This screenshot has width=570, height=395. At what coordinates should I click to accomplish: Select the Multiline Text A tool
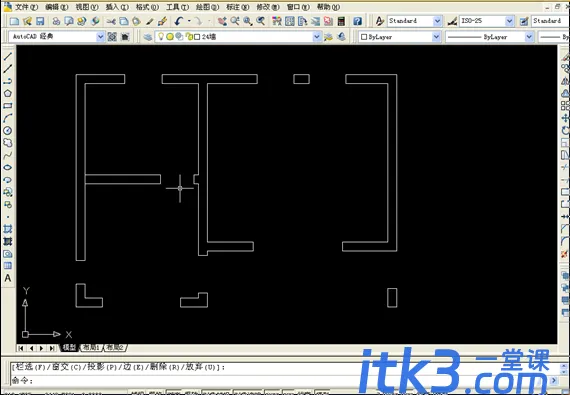pyautogui.click(x=8, y=278)
